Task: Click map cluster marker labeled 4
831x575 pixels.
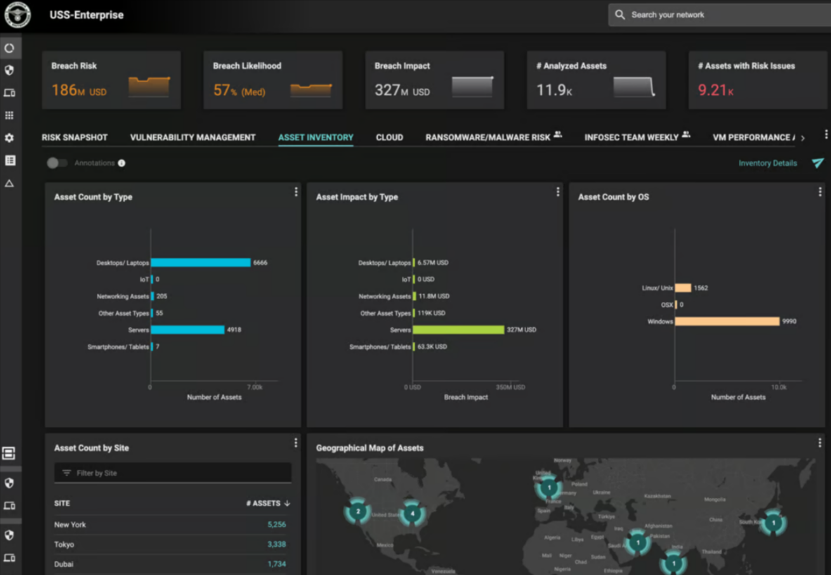Action: point(412,513)
